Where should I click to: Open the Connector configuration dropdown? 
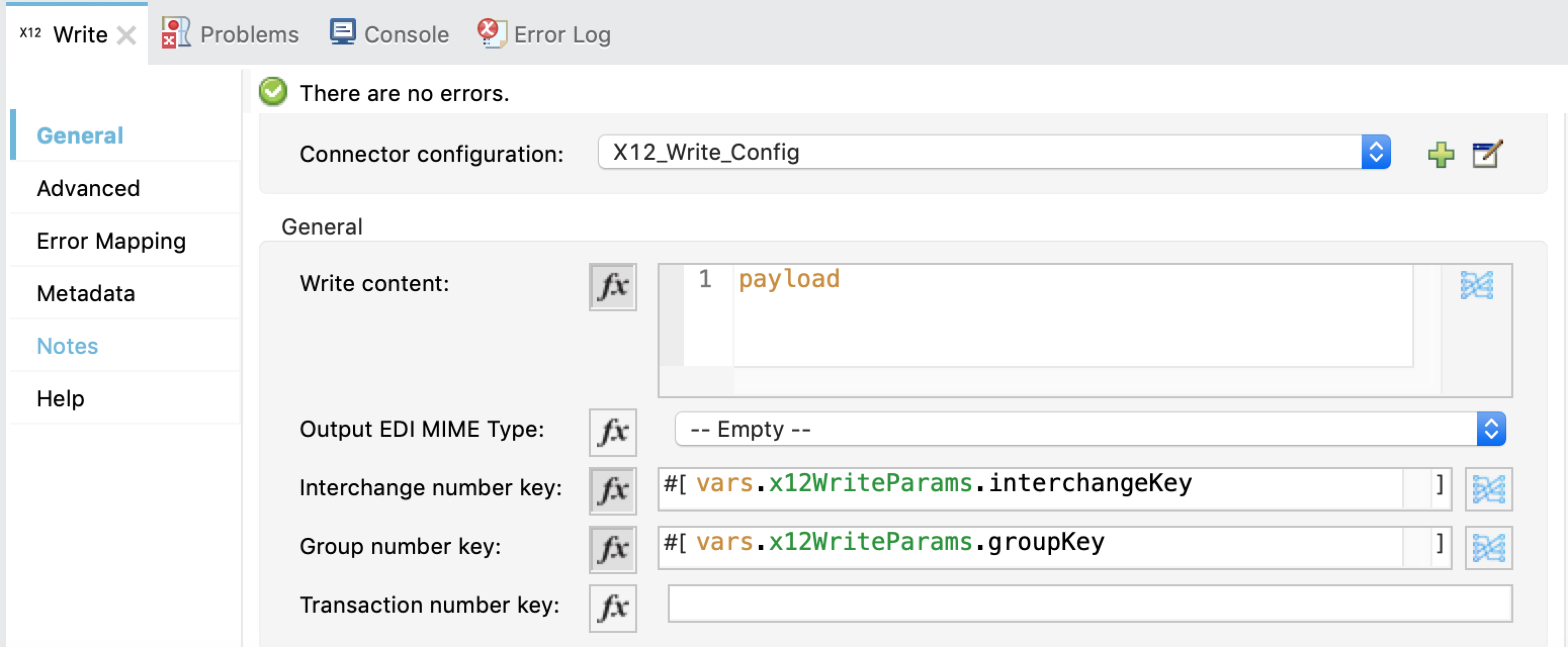pos(994,152)
